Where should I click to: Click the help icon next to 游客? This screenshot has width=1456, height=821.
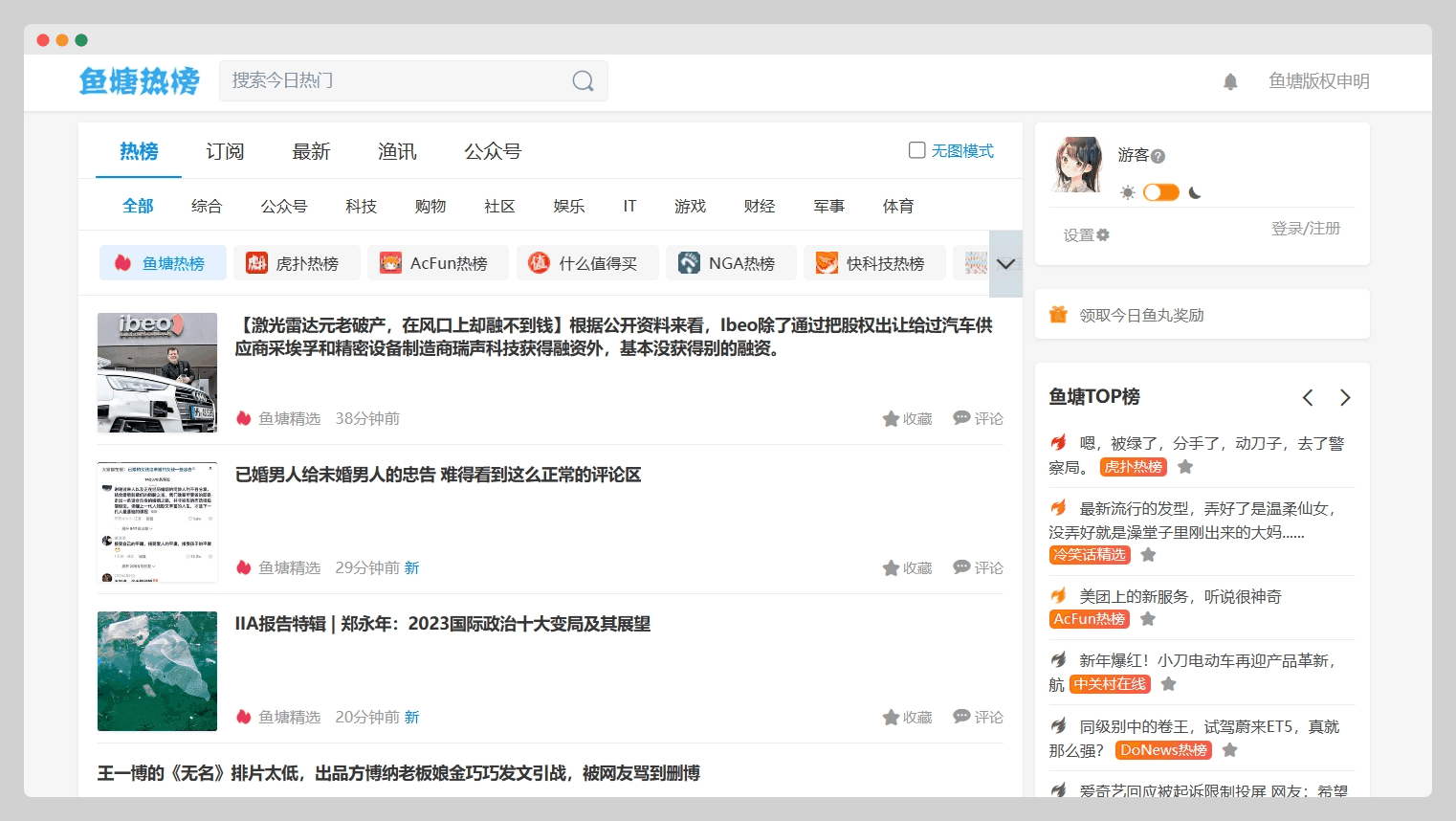(x=1158, y=156)
